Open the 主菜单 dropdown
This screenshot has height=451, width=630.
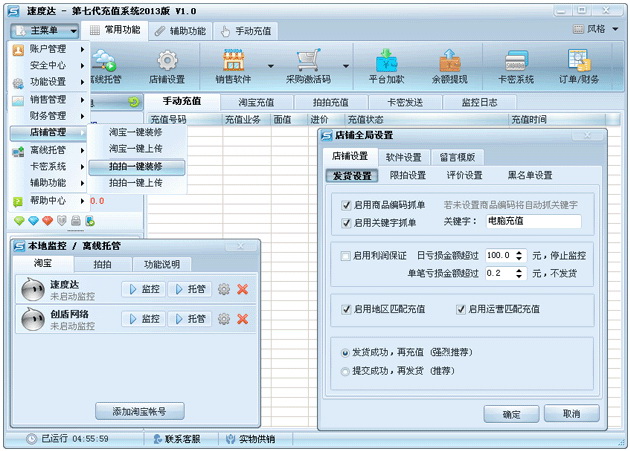[44, 31]
